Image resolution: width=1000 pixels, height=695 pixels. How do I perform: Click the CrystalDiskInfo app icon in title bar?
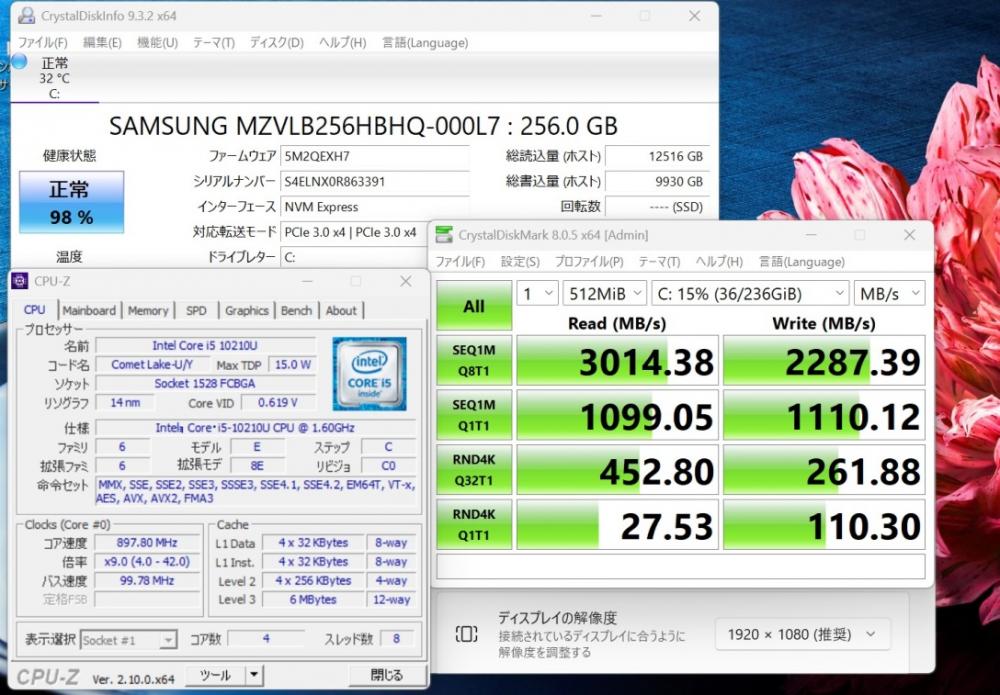27,15
